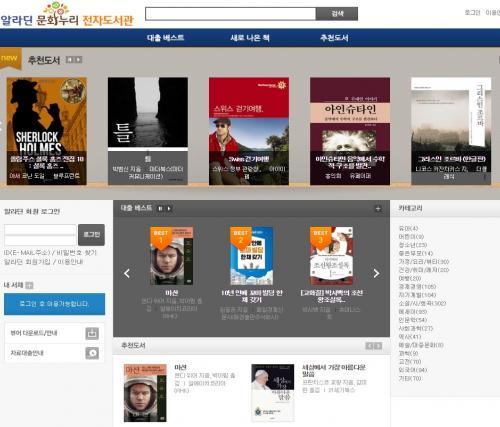This screenshot has height=427, width=500.
Task: Go to next page of lower 추천도서 section
Action: pos(378,346)
